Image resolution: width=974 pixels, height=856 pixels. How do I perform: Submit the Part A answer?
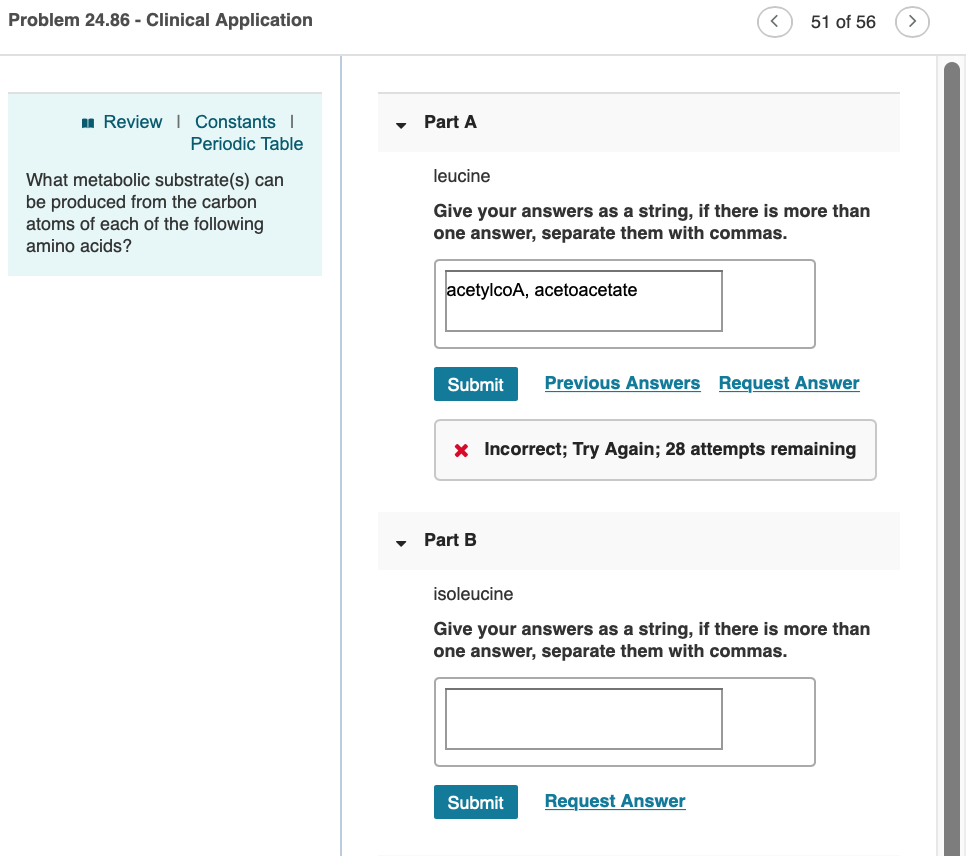point(475,383)
